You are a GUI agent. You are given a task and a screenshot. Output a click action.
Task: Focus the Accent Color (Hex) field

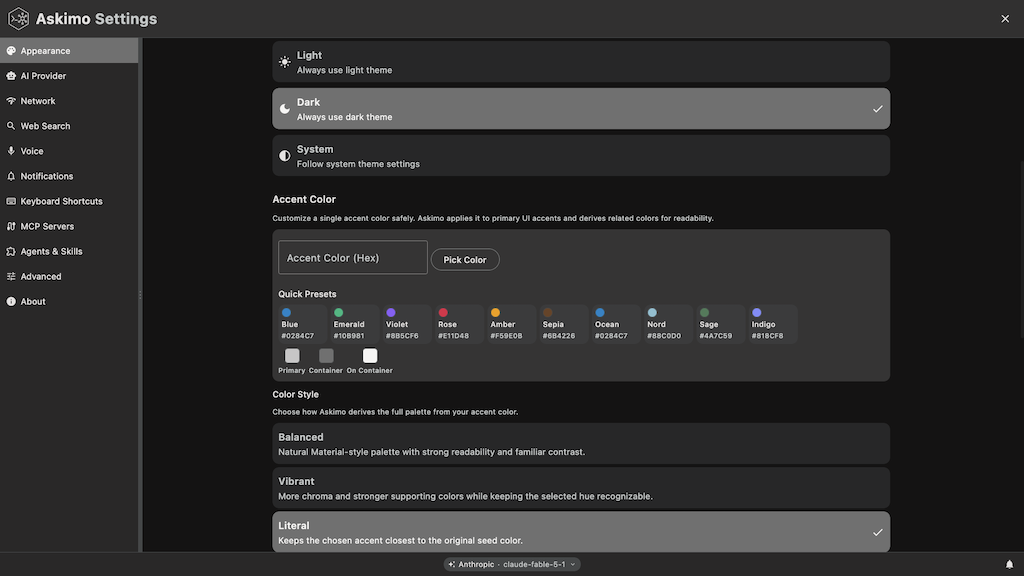coord(353,257)
